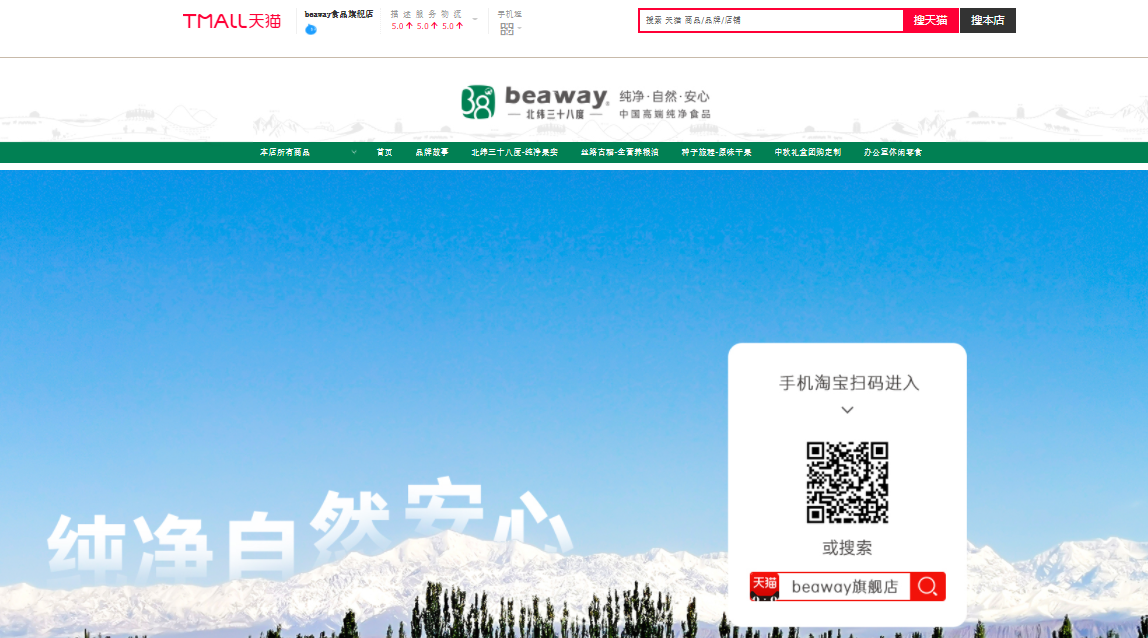The image size is (1148, 638).
Task: Click the 中国高端纯净食品 tagline
Action: pos(665,114)
